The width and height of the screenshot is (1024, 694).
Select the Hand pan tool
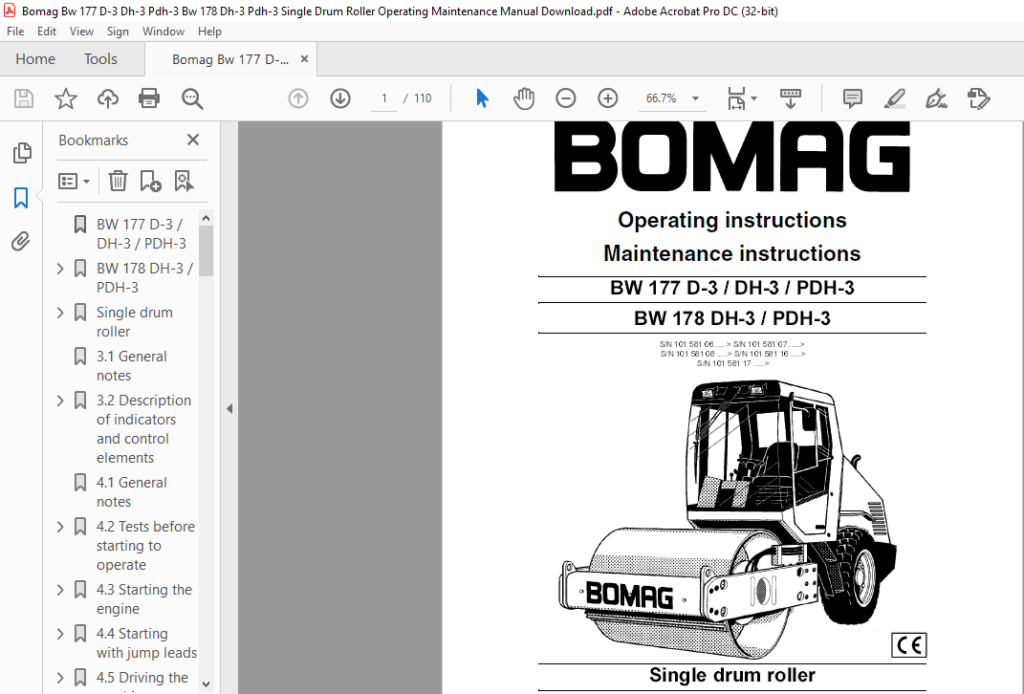524,99
